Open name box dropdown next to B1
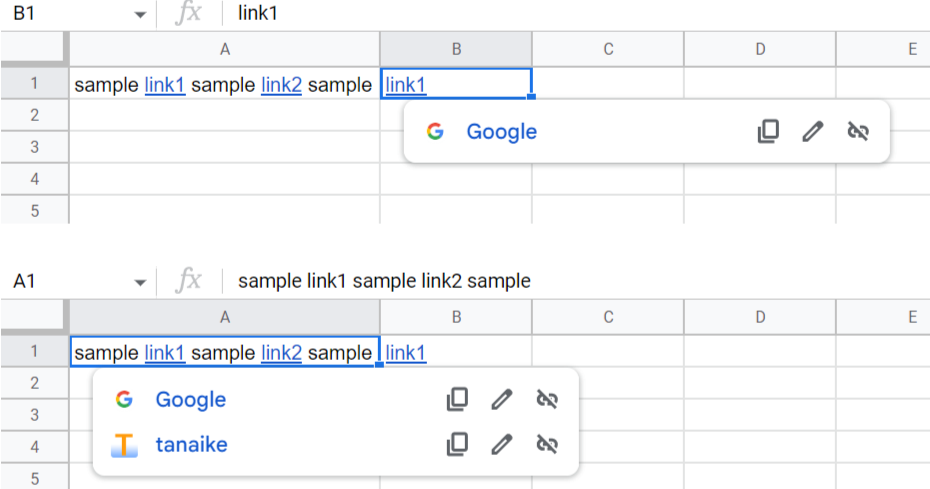The height and width of the screenshot is (489, 930). point(140,14)
